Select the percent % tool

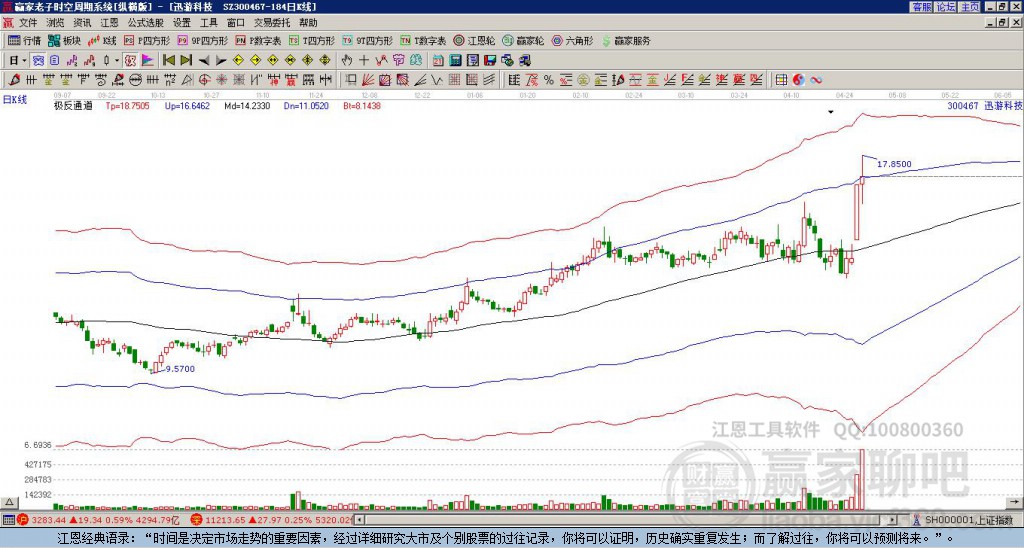549,80
